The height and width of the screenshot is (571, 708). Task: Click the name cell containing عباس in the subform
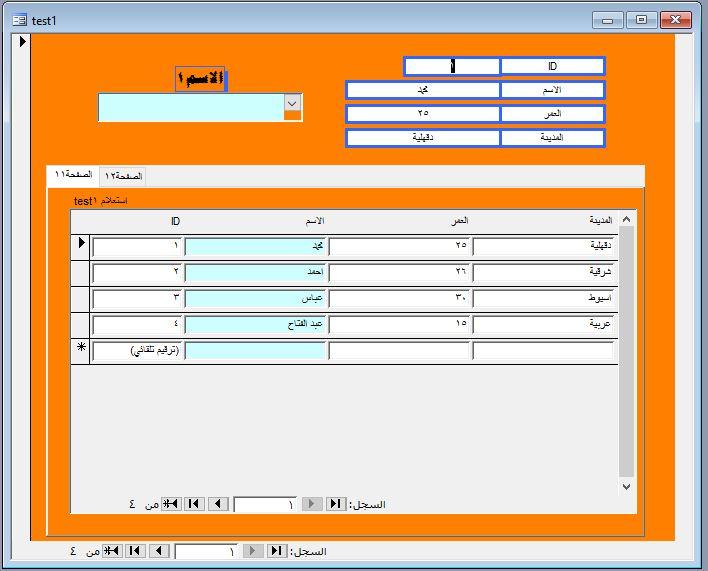point(255,298)
